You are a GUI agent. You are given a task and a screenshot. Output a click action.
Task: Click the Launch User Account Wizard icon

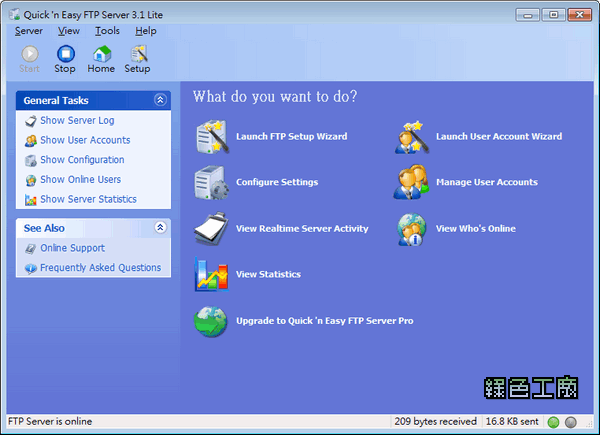[x=411, y=137]
